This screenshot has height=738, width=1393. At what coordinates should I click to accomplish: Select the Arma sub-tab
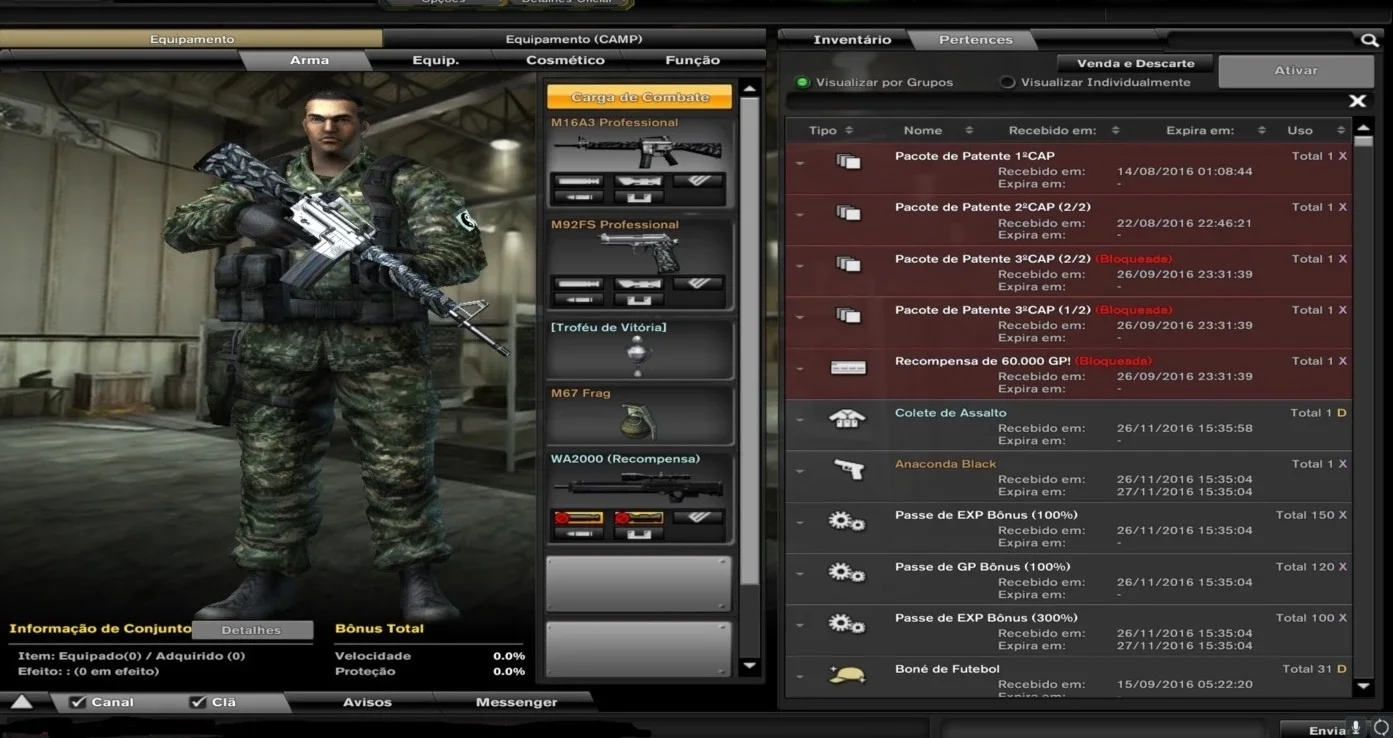309,60
